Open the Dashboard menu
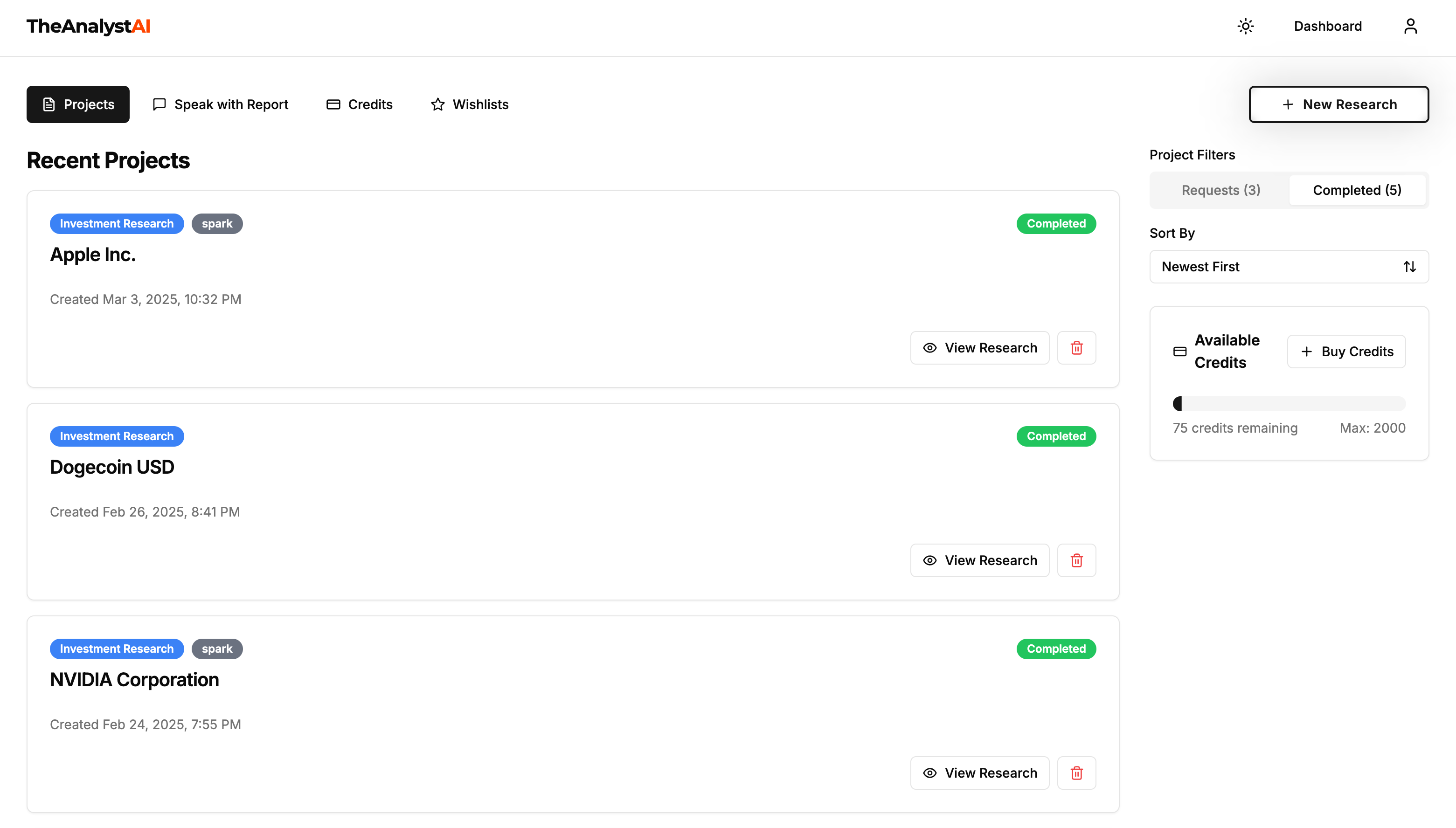1456x828 pixels. pos(1327,26)
